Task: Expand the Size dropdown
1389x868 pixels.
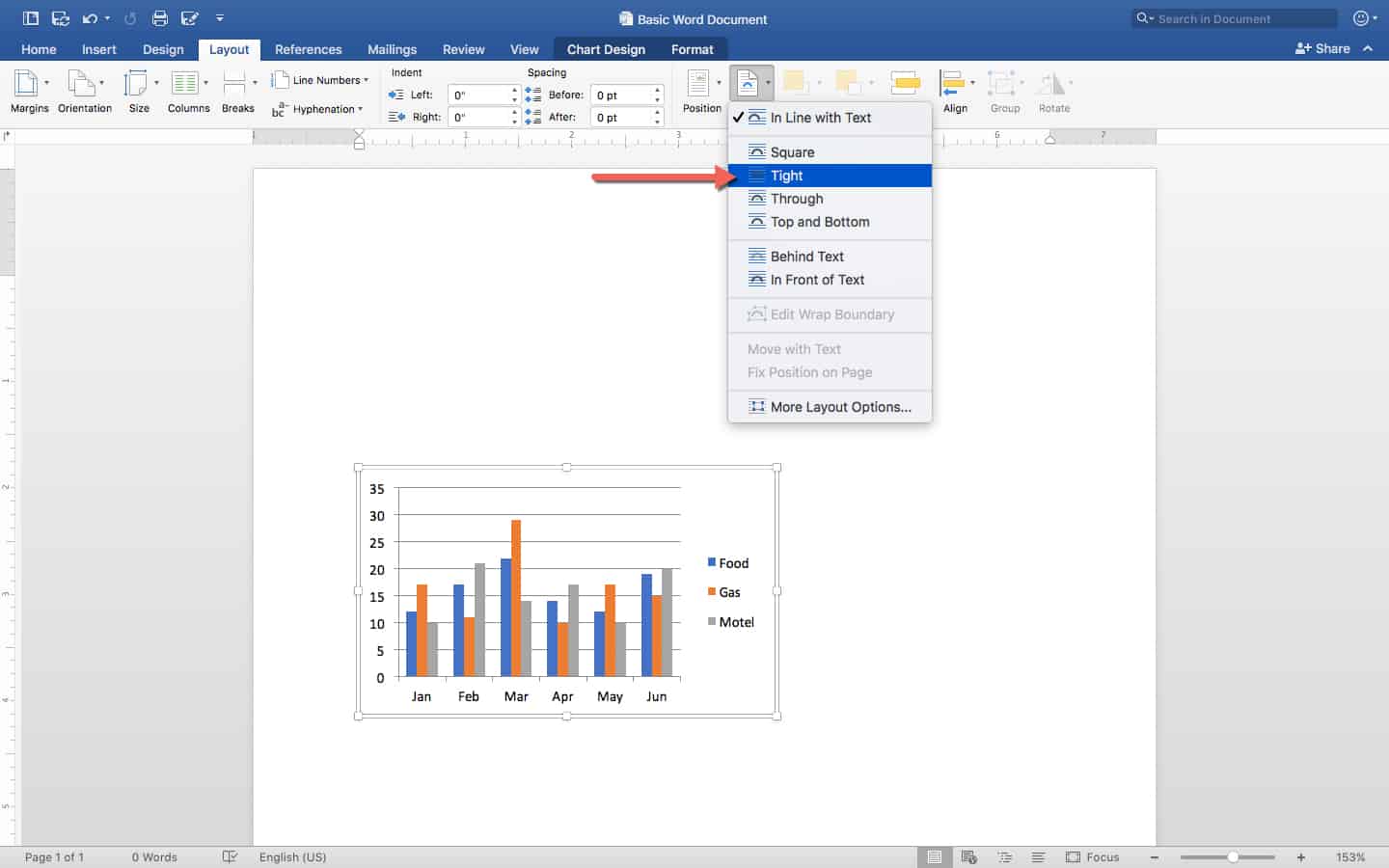Action: pyautogui.click(x=139, y=84)
